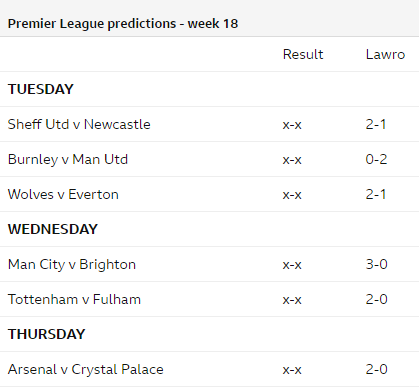This screenshot has width=419, height=387.
Task: Select the Result column header
Action: (x=303, y=54)
